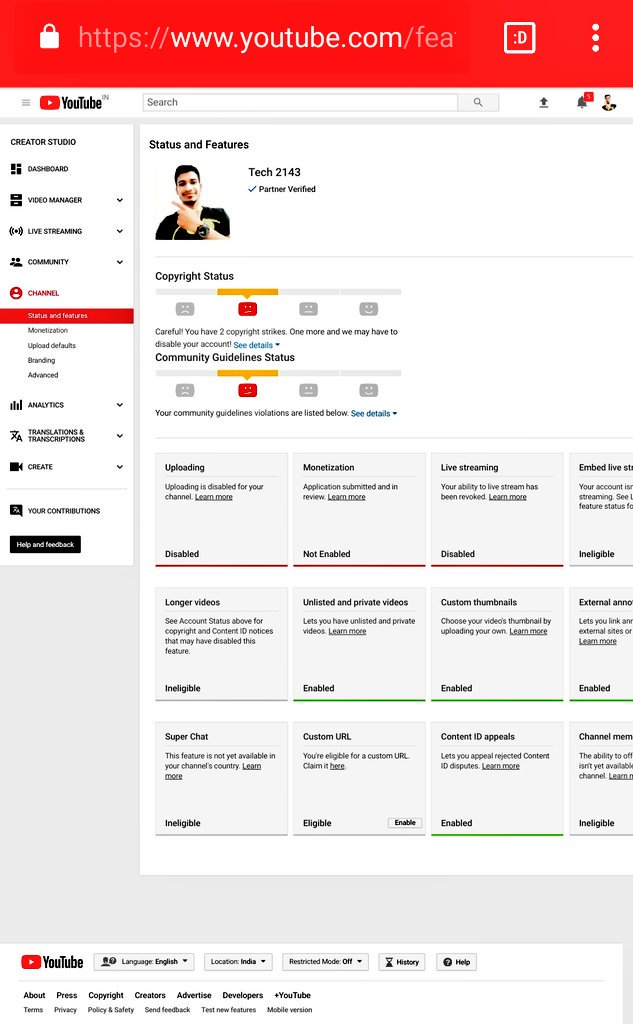The image size is (633, 1024).
Task: Click the Community people icon
Action: click(16, 262)
